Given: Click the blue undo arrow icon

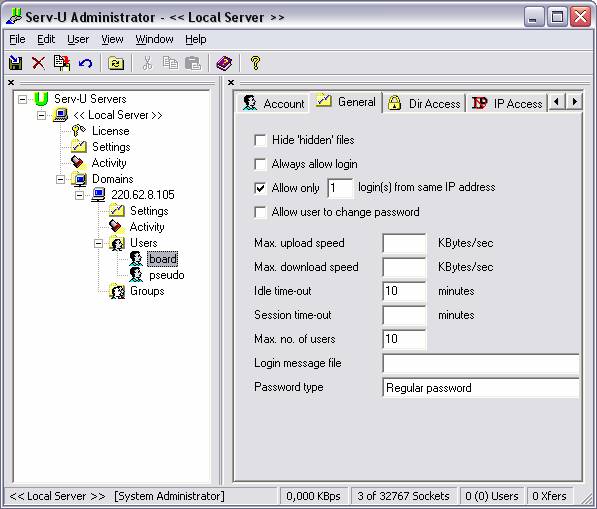Looking at the screenshot, I should point(85,63).
